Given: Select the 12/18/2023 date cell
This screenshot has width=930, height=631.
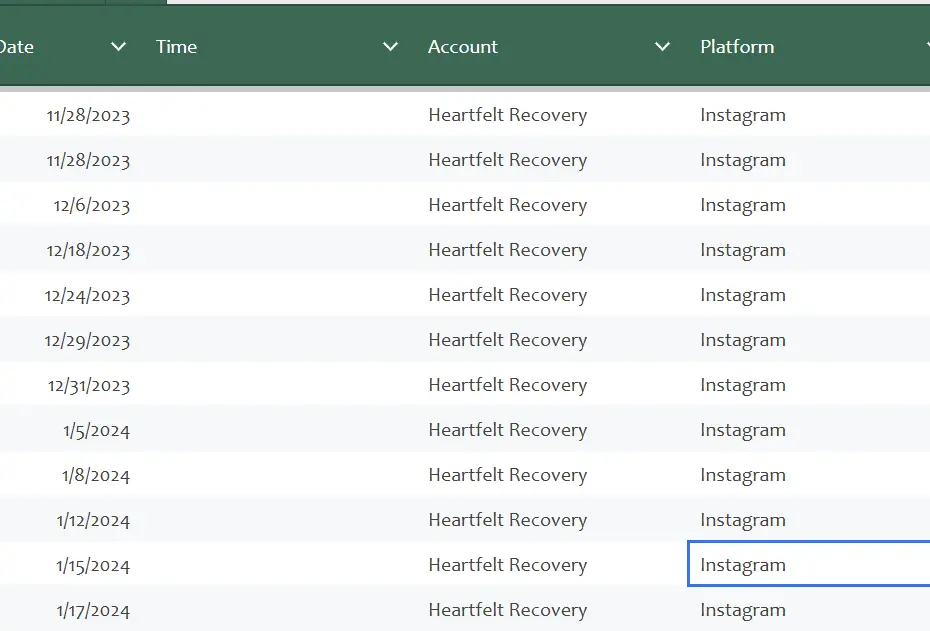Looking at the screenshot, I should [88, 250].
